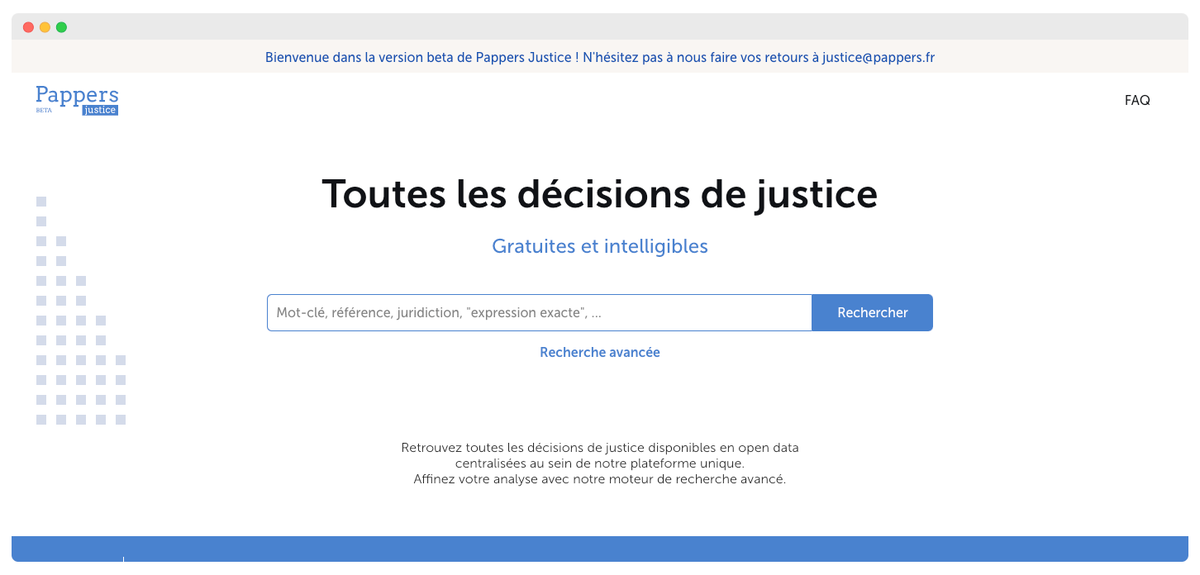The width and height of the screenshot is (1200, 575).
Task: Click the empty gray window title bar
Action: coord(600,27)
